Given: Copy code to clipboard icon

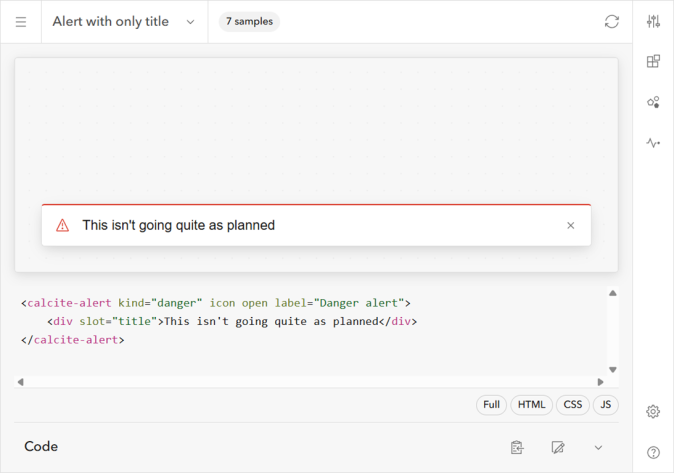Looking at the screenshot, I should coord(517,447).
